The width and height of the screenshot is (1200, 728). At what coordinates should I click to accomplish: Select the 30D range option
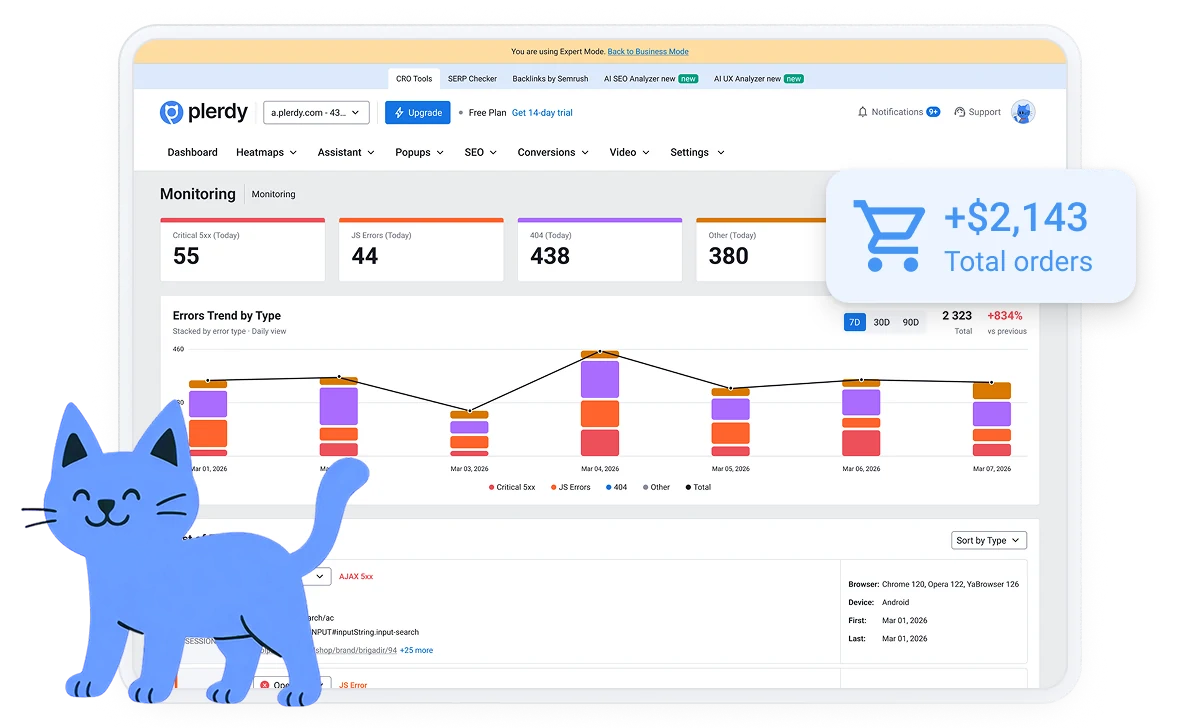coord(882,322)
